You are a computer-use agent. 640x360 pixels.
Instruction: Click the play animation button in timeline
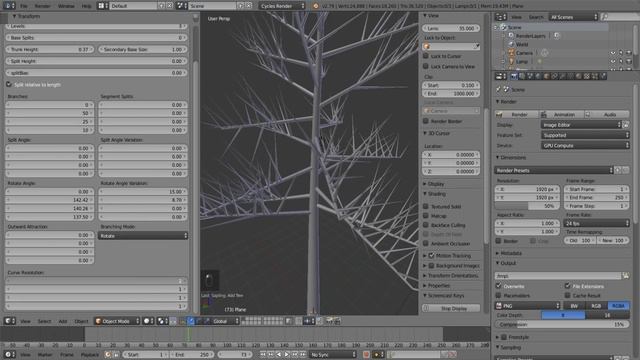[287, 355]
